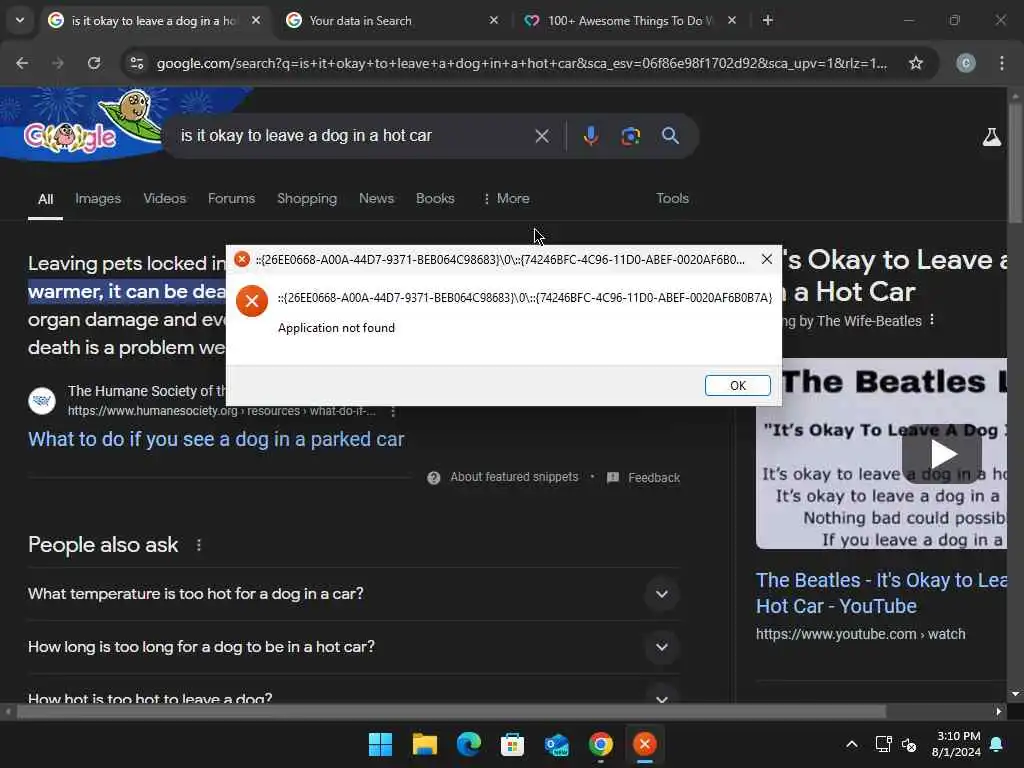
Task: Open People also ask options menu
Action: click(199, 545)
